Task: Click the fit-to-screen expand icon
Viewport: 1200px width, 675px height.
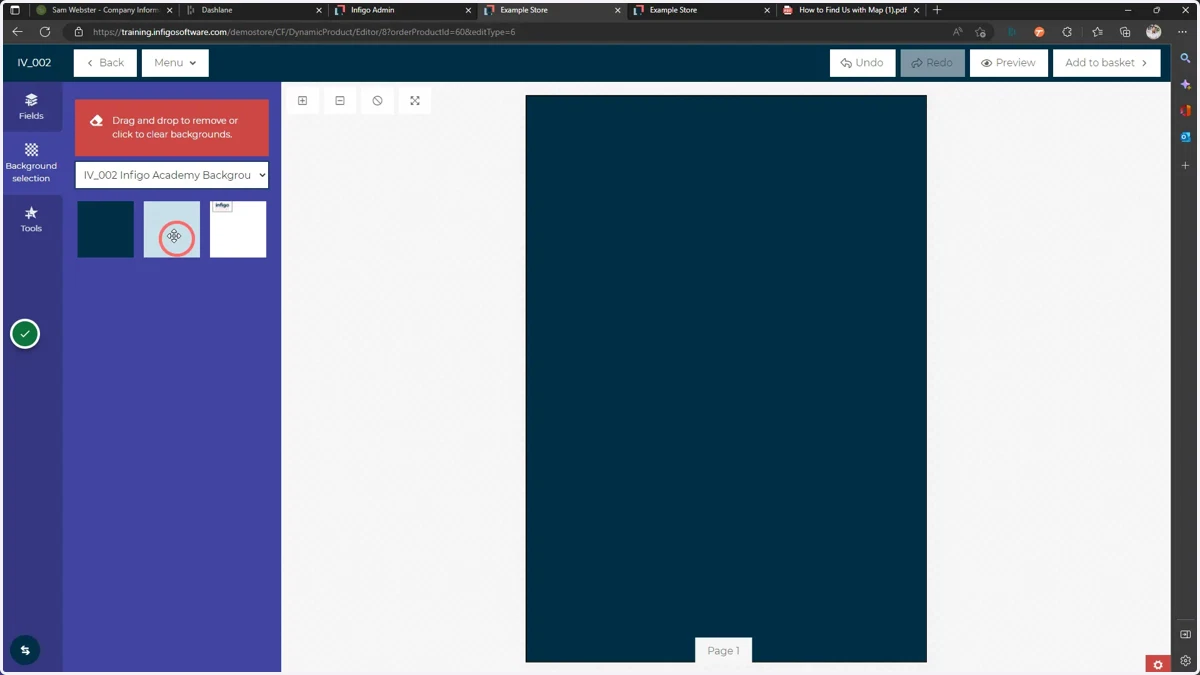Action: tap(415, 101)
